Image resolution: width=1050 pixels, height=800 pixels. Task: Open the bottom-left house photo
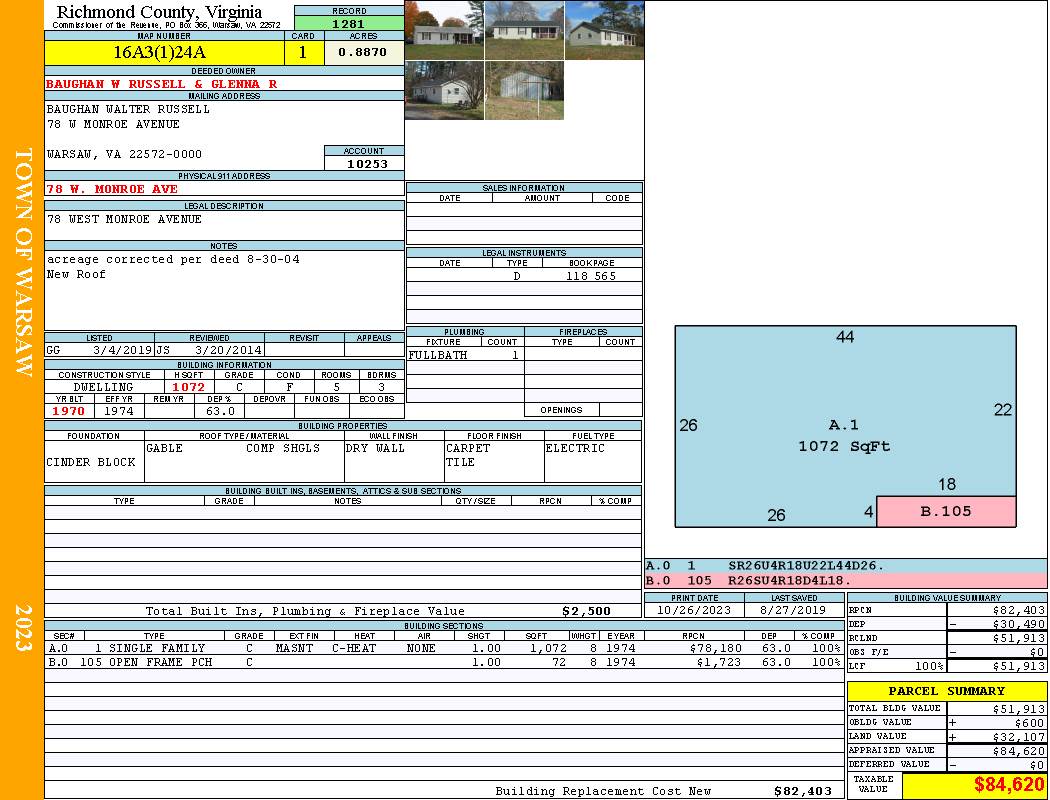coord(445,90)
